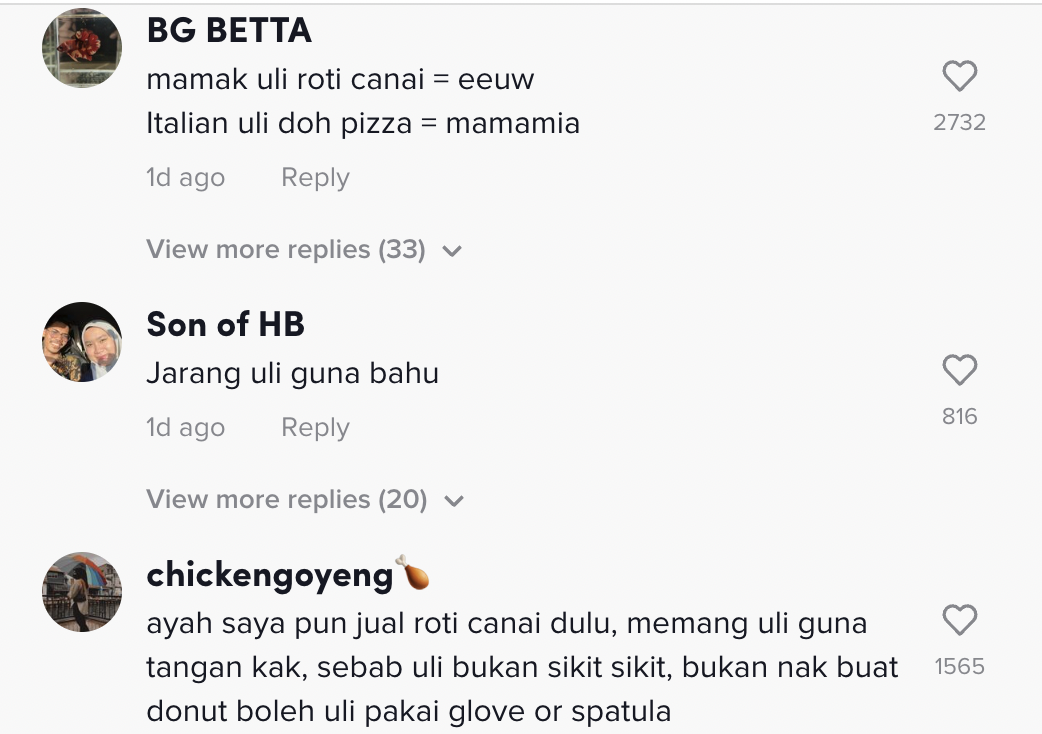Click chevron next to View more replies (33)

452,251
